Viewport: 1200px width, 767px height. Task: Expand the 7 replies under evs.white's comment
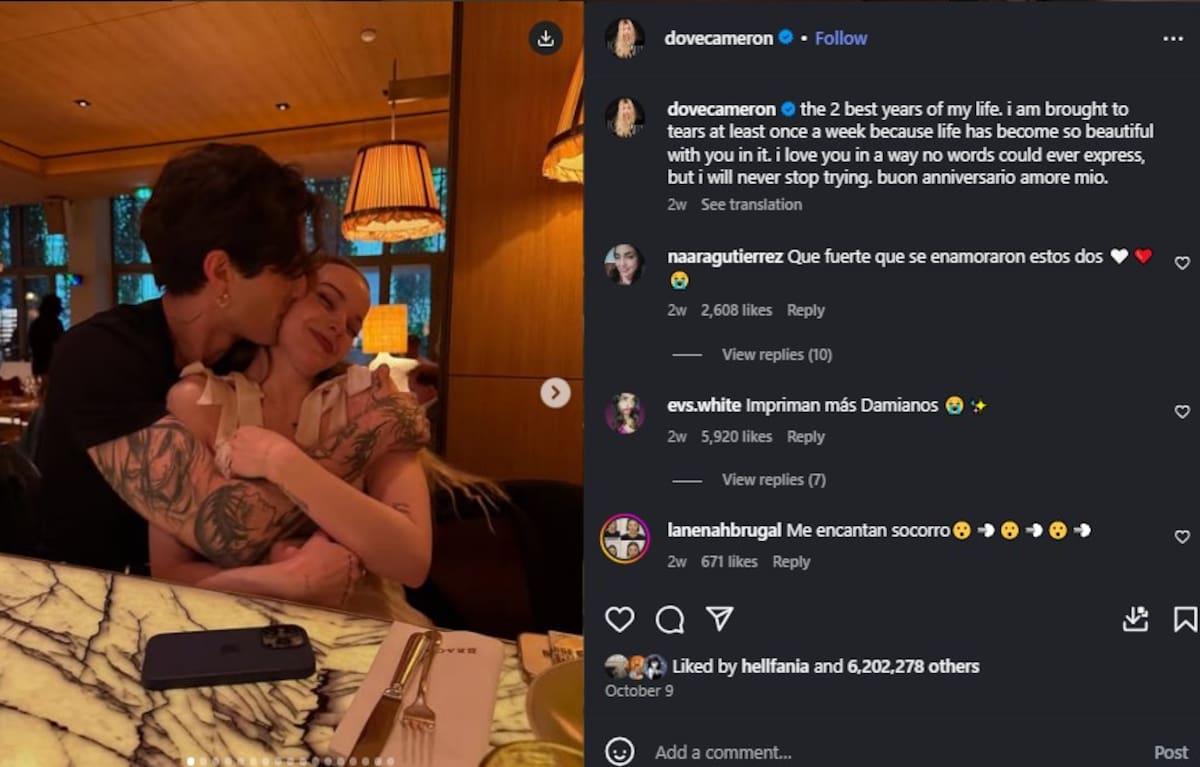click(x=773, y=479)
